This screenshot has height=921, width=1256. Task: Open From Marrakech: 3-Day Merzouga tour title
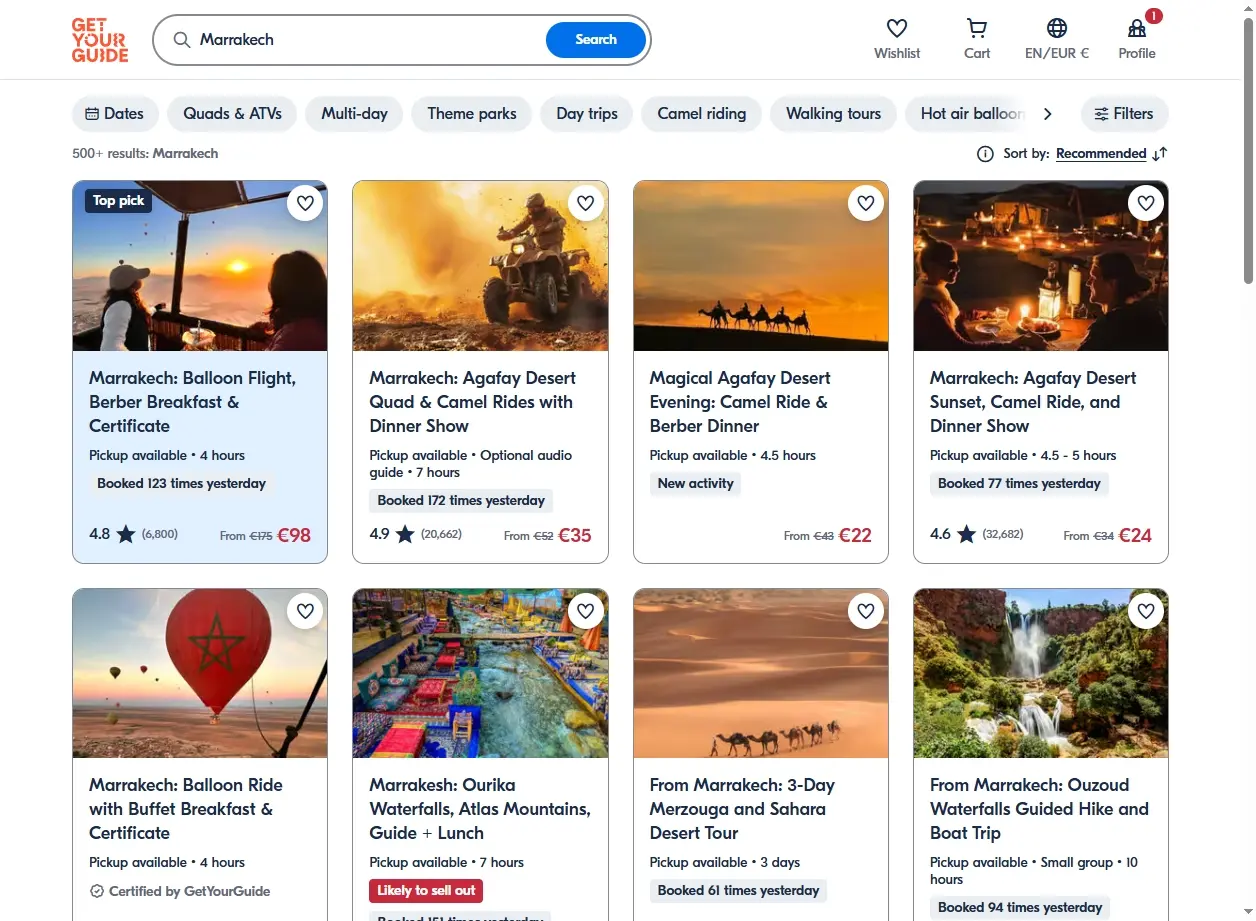[742, 809]
